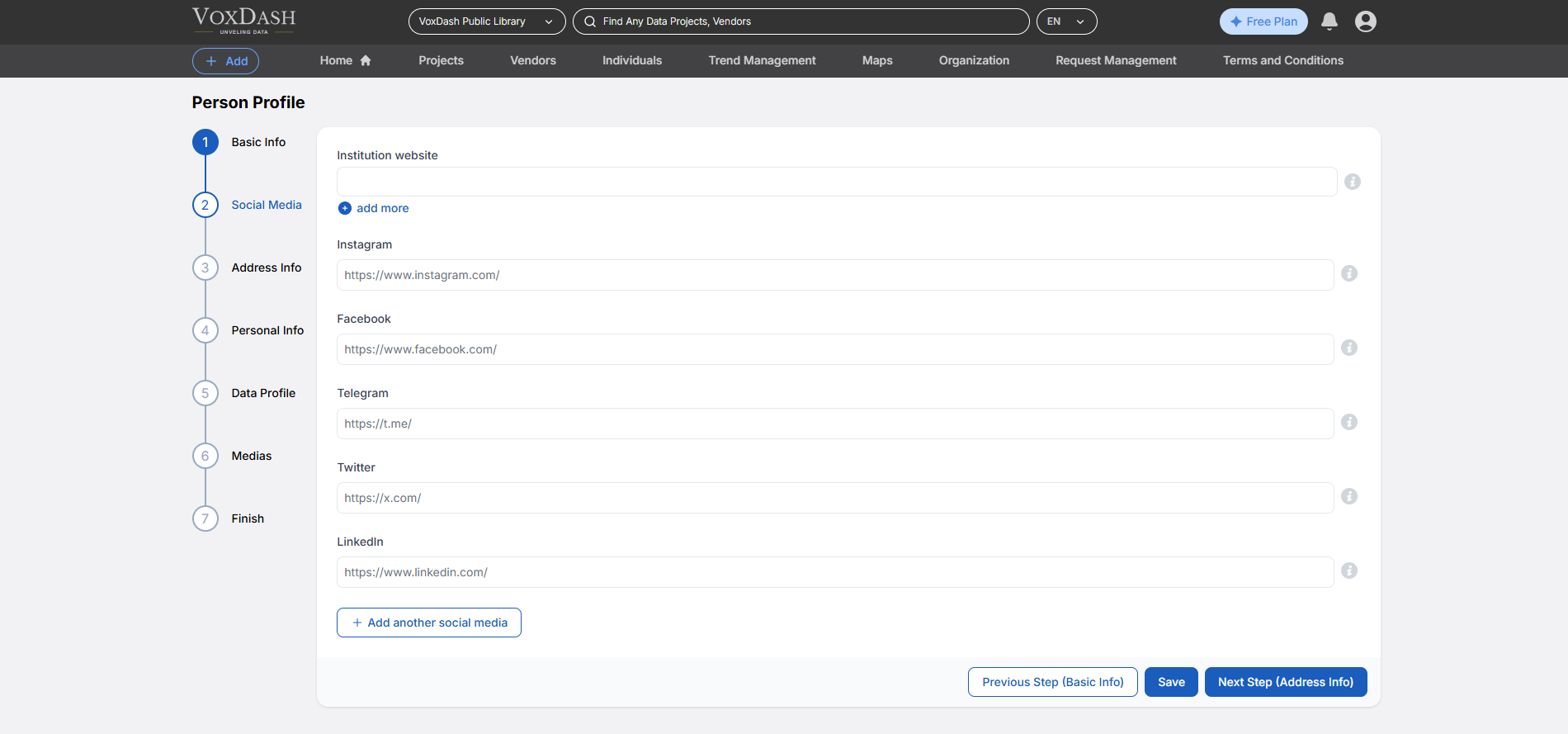Image resolution: width=1568 pixels, height=734 pixels.
Task: Open the EN language dropdown
Action: pyautogui.click(x=1066, y=21)
